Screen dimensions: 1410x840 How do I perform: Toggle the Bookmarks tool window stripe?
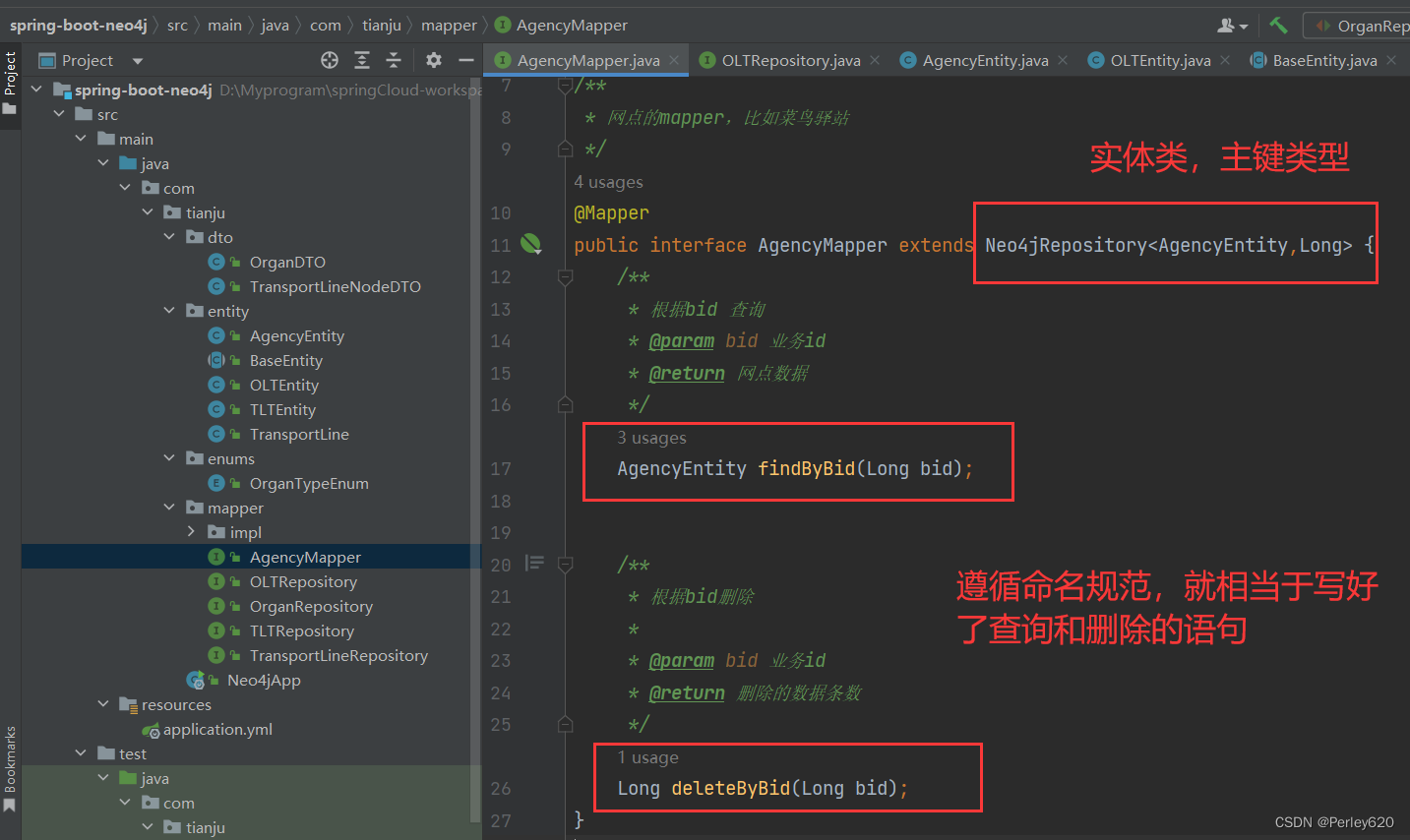click(x=10, y=769)
